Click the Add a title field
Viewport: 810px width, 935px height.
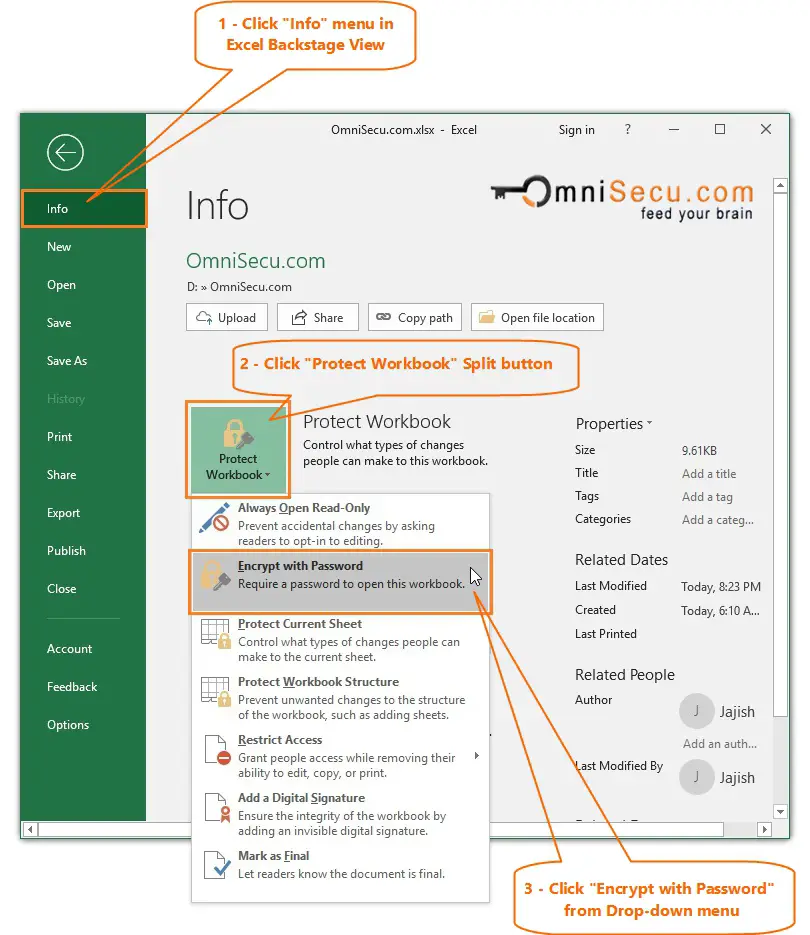click(x=709, y=473)
